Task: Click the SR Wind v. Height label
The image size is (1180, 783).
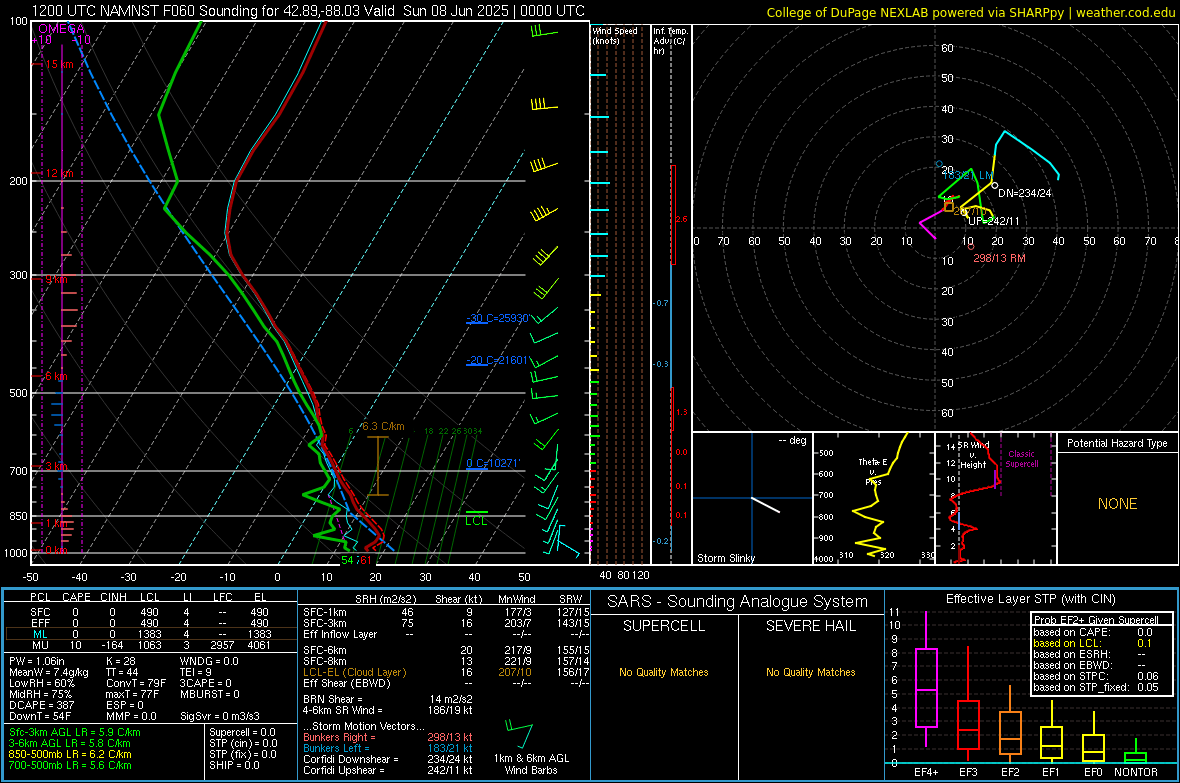Action: click(x=973, y=455)
